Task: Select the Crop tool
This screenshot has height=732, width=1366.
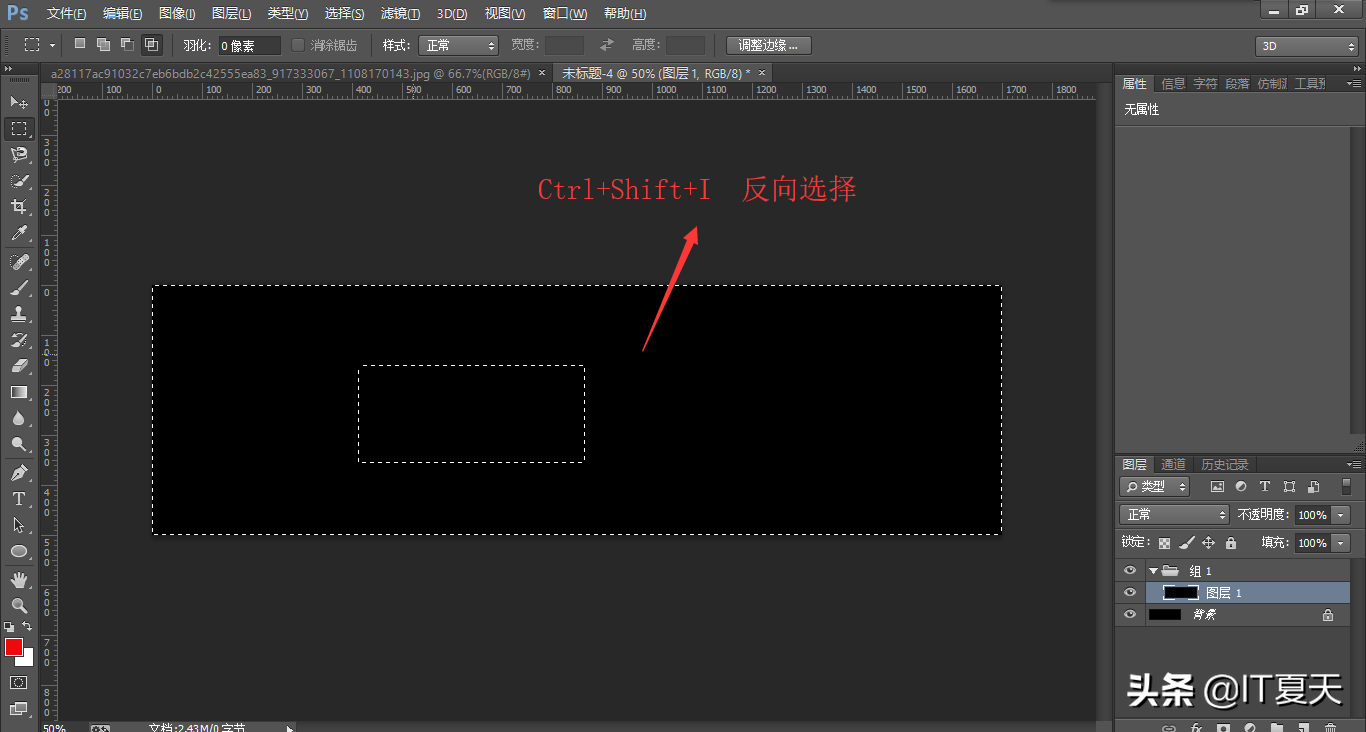Action: pyautogui.click(x=19, y=207)
